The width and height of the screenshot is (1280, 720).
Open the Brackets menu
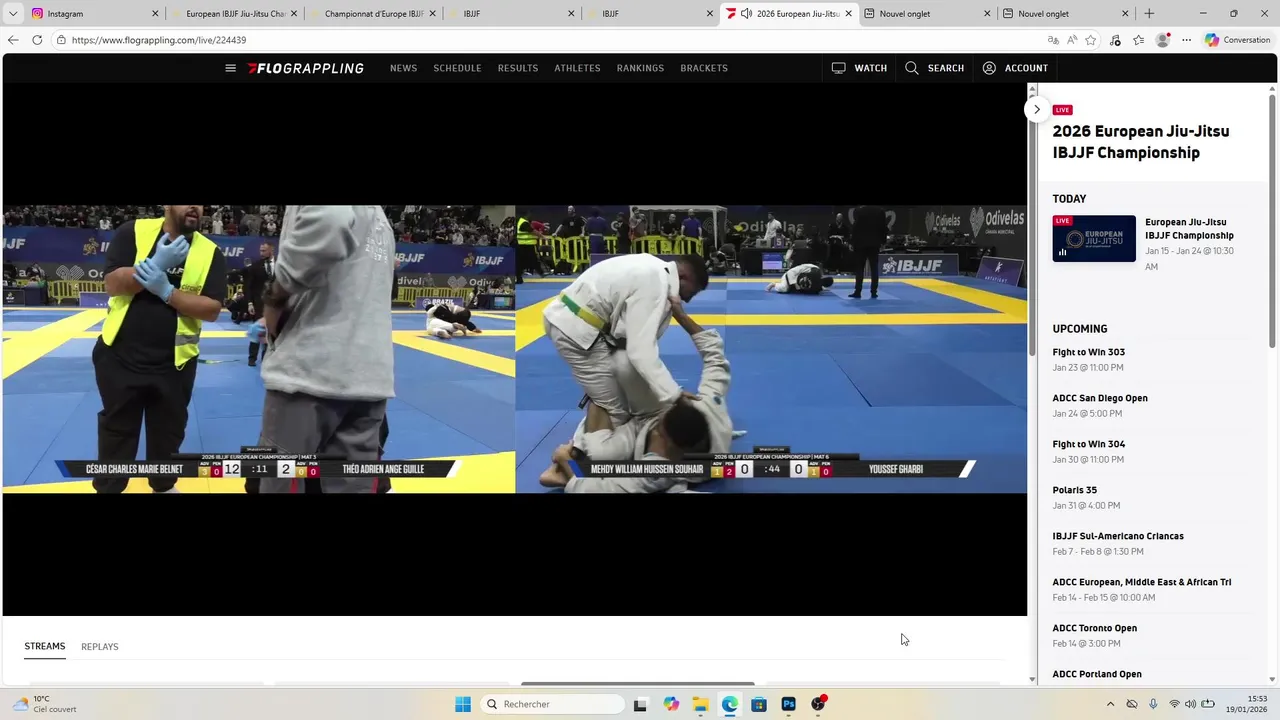(704, 68)
